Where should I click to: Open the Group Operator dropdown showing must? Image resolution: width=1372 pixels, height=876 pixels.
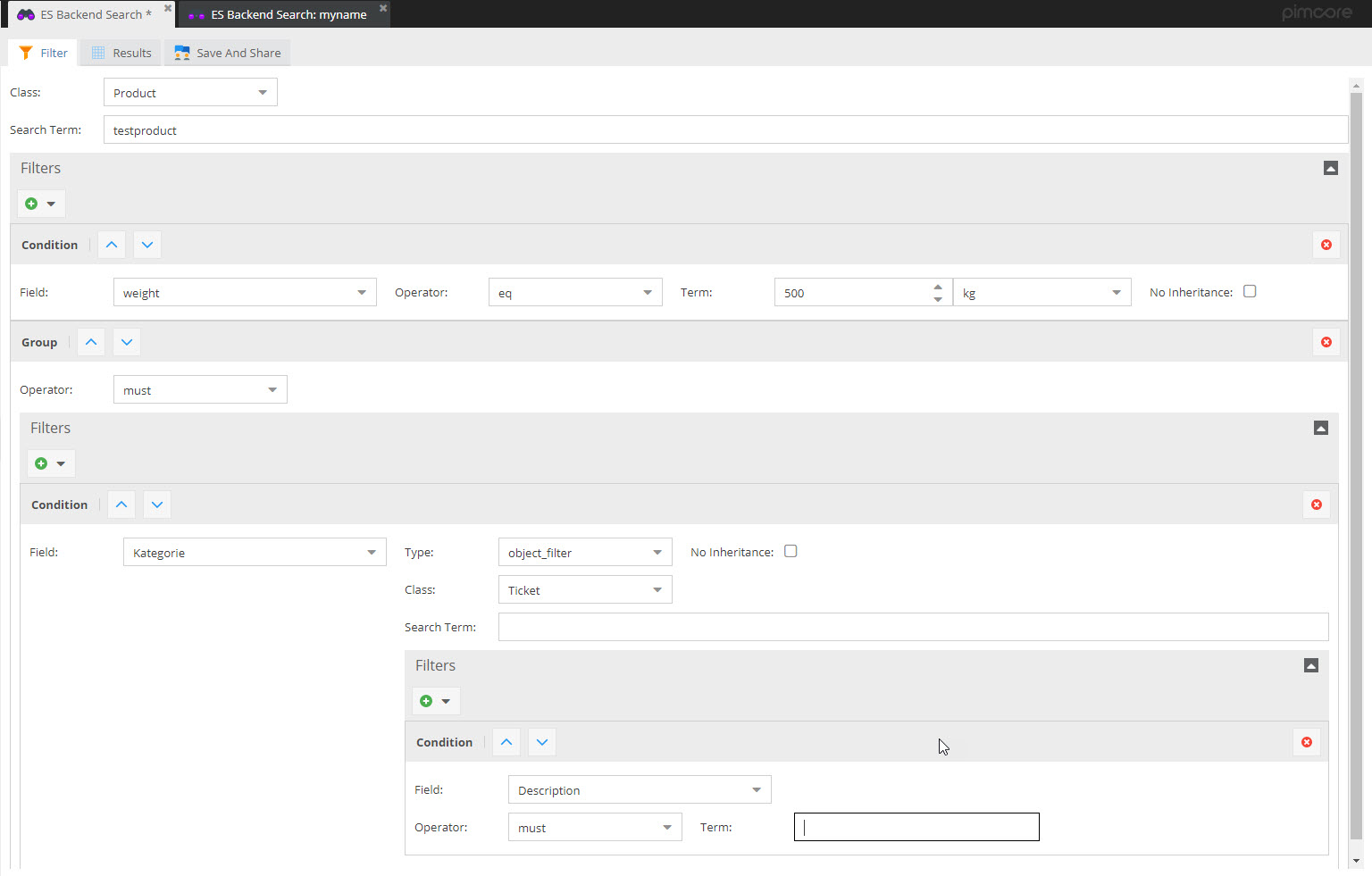click(200, 389)
